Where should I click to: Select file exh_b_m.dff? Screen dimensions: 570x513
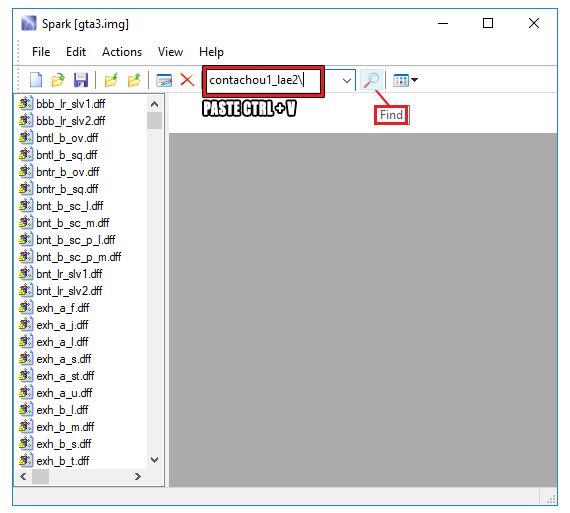tap(65, 427)
